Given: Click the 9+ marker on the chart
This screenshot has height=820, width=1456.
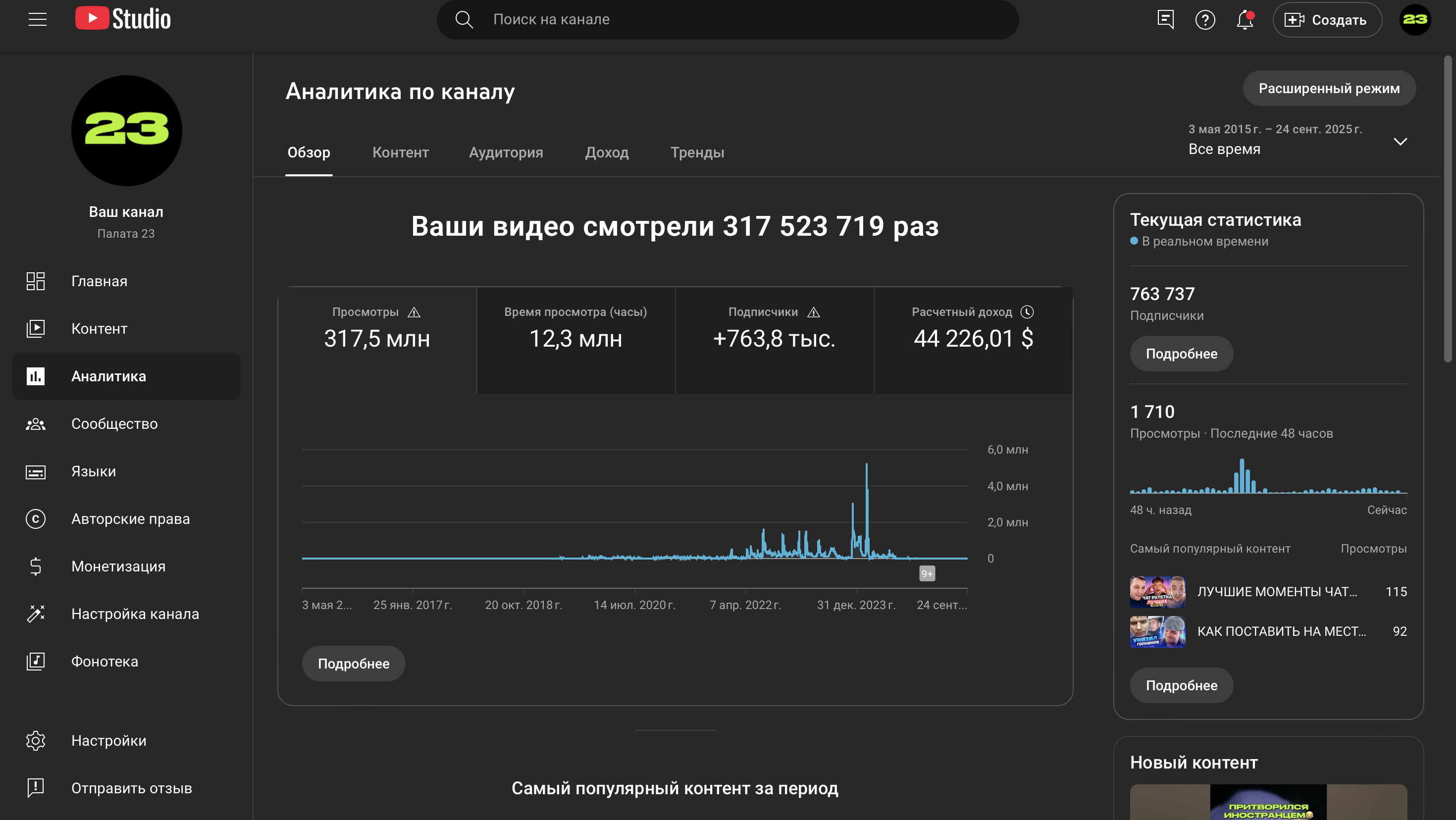Looking at the screenshot, I should pos(927,573).
